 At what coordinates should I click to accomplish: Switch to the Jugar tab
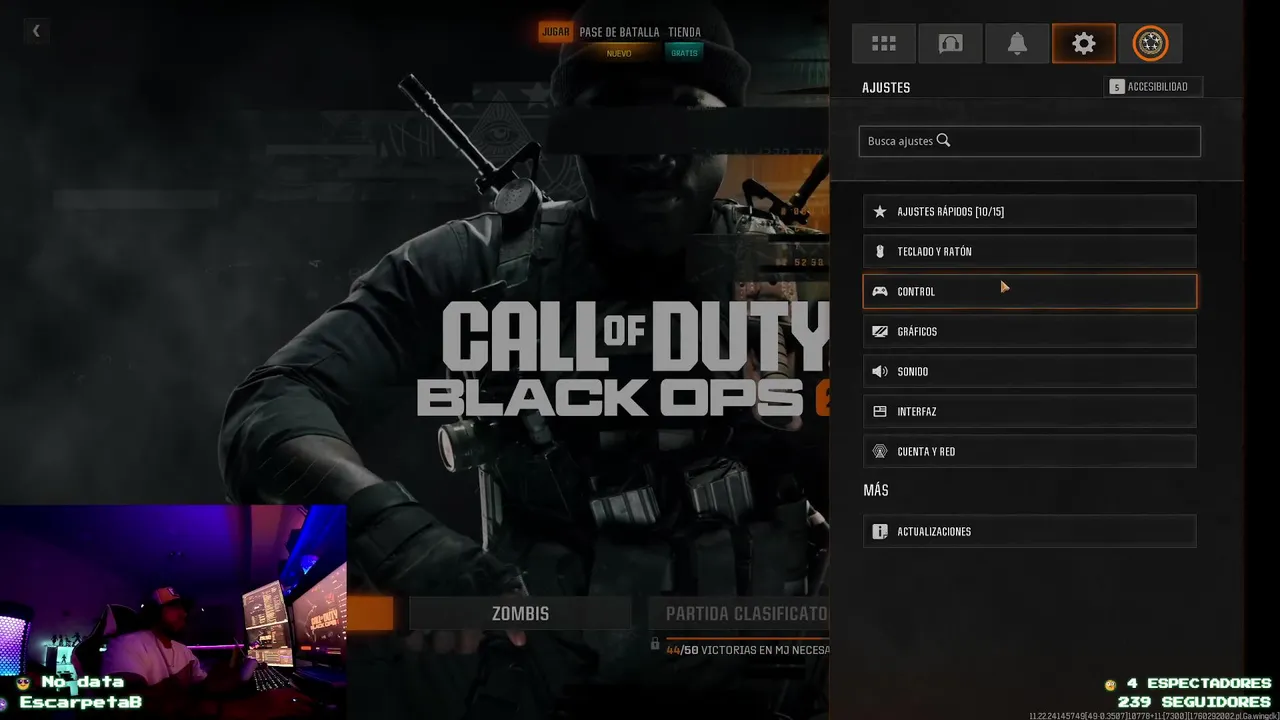[555, 32]
